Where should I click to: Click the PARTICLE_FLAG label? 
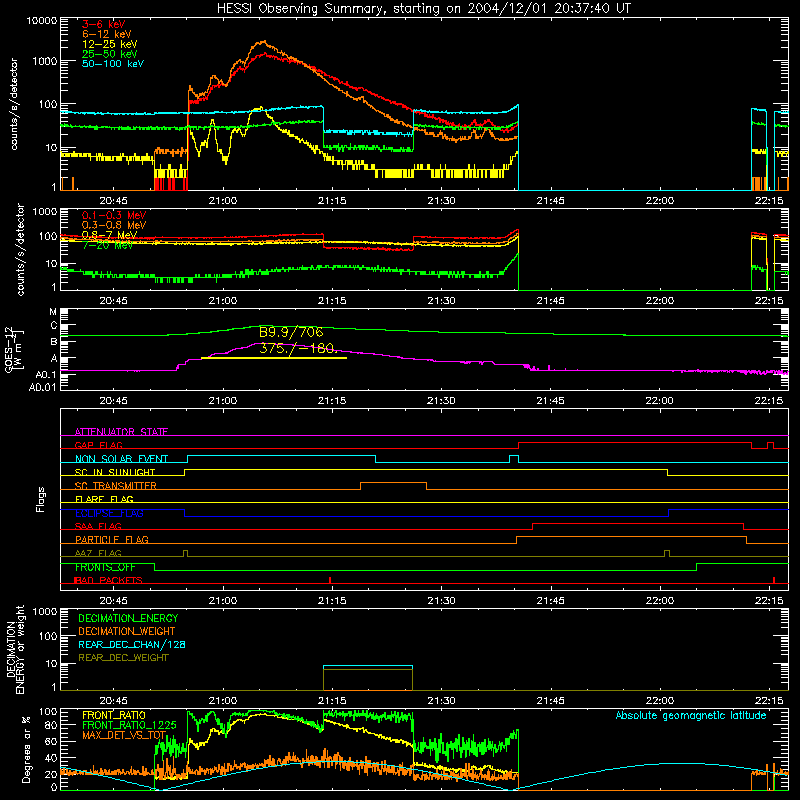112,539
